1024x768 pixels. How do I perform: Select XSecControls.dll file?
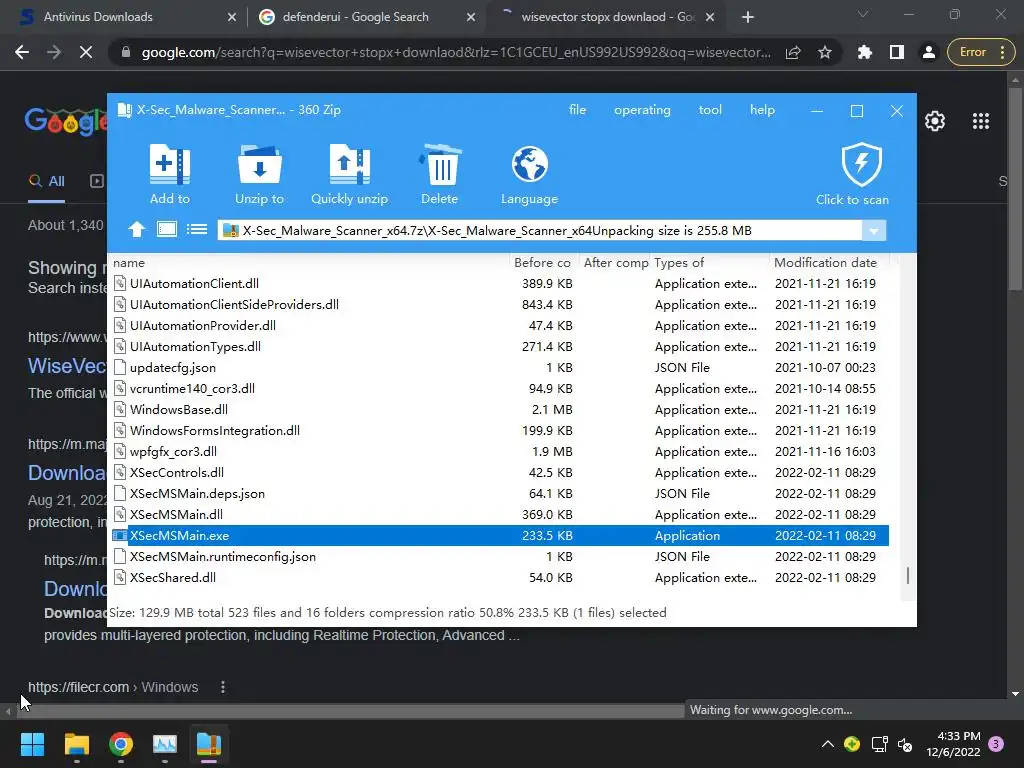coord(500,472)
